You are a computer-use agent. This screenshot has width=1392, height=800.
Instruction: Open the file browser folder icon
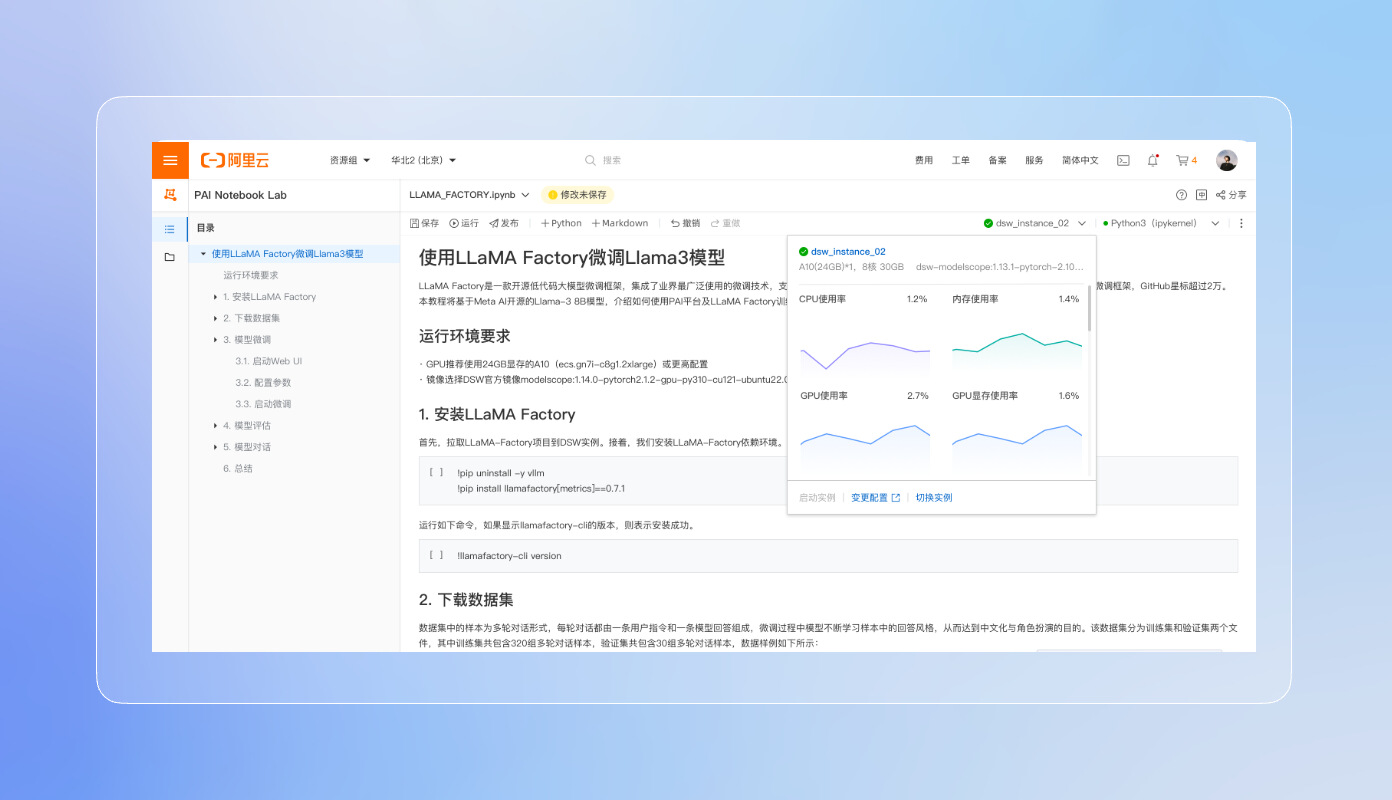tap(170, 257)
